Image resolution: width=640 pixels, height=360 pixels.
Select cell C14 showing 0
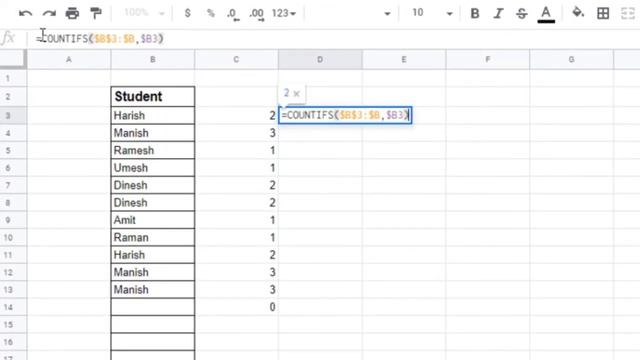[236, 307]
